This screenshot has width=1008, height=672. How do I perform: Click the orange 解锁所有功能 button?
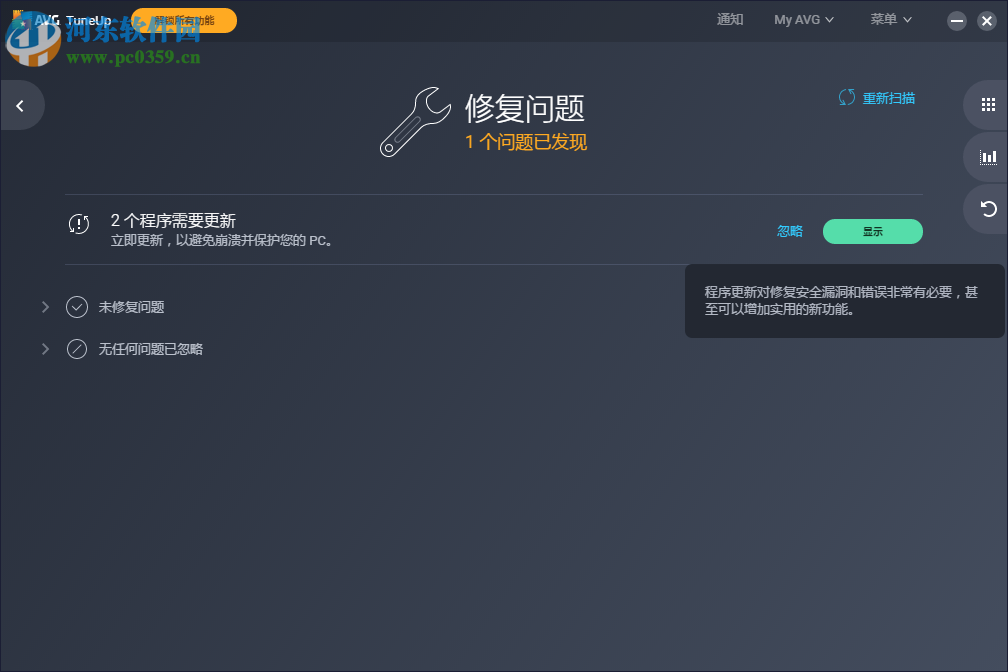tap(183, 19)
